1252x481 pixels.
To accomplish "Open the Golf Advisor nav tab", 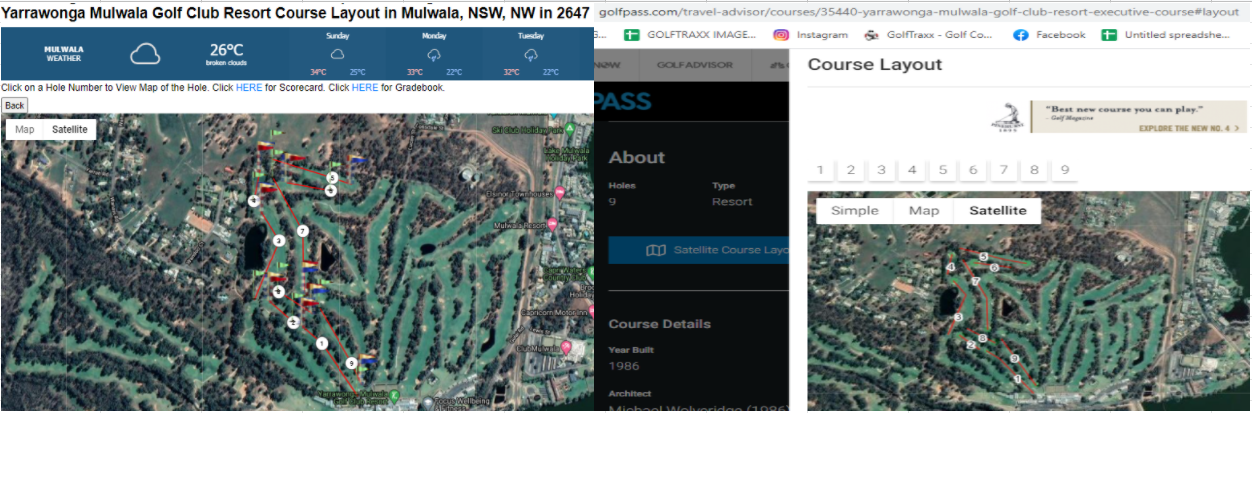I will pos(693,65).
